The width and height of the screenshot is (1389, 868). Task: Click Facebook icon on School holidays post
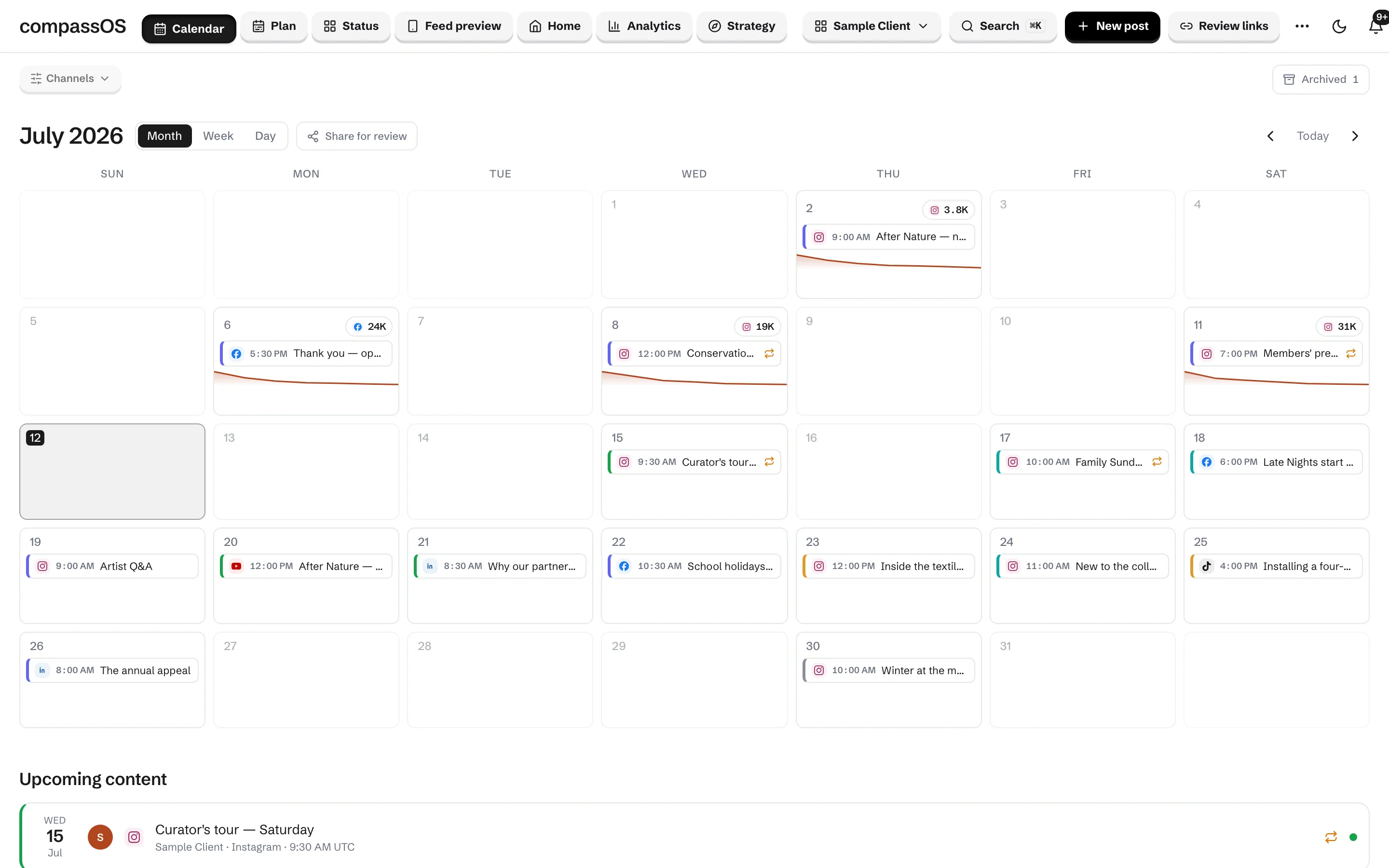click(x=624, y=567)
